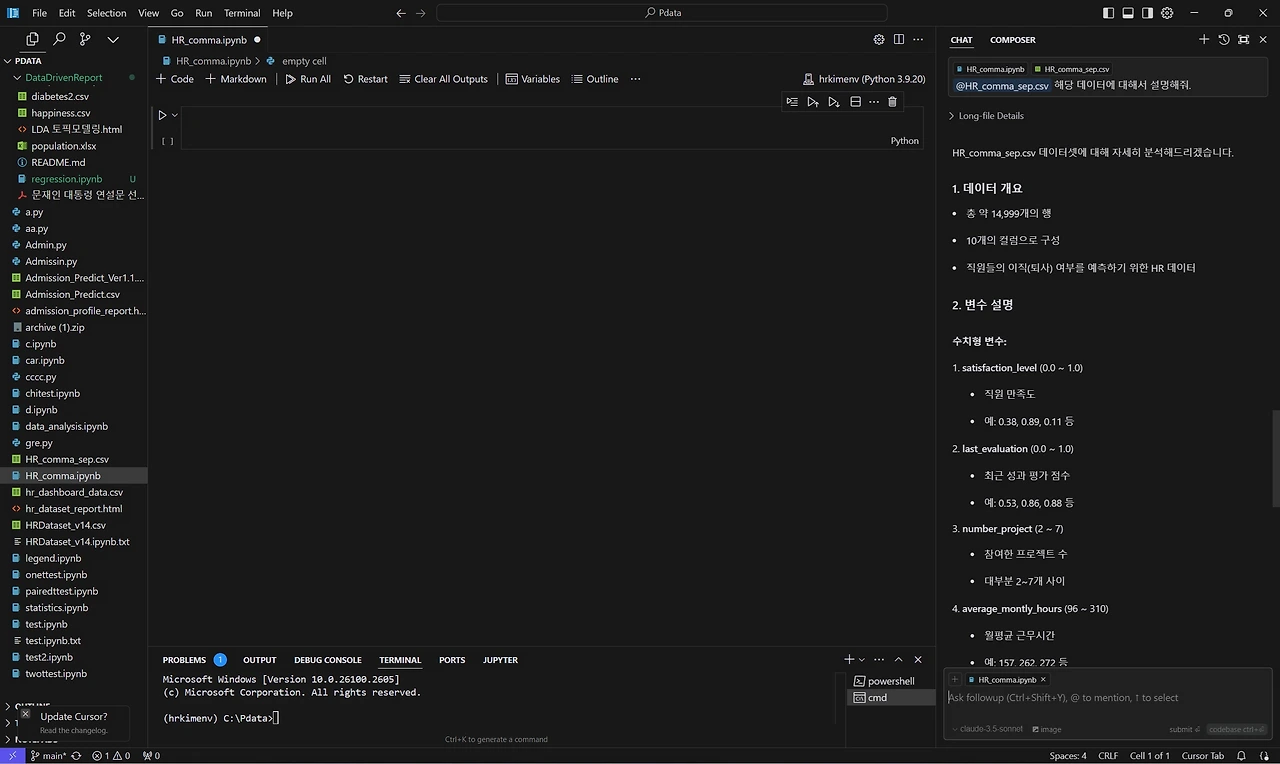1280x764 pixels.
Task: Collapse the DataDrivenReport folder
Action: (x=74, y=77)
